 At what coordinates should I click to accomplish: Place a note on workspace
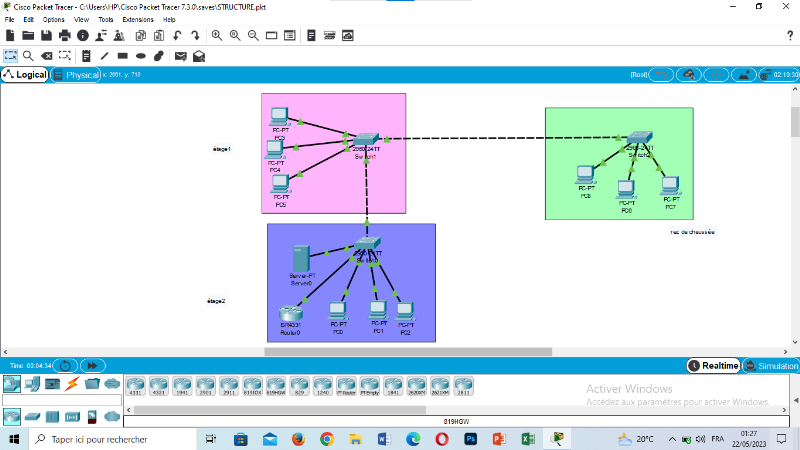tap(86, 56)
